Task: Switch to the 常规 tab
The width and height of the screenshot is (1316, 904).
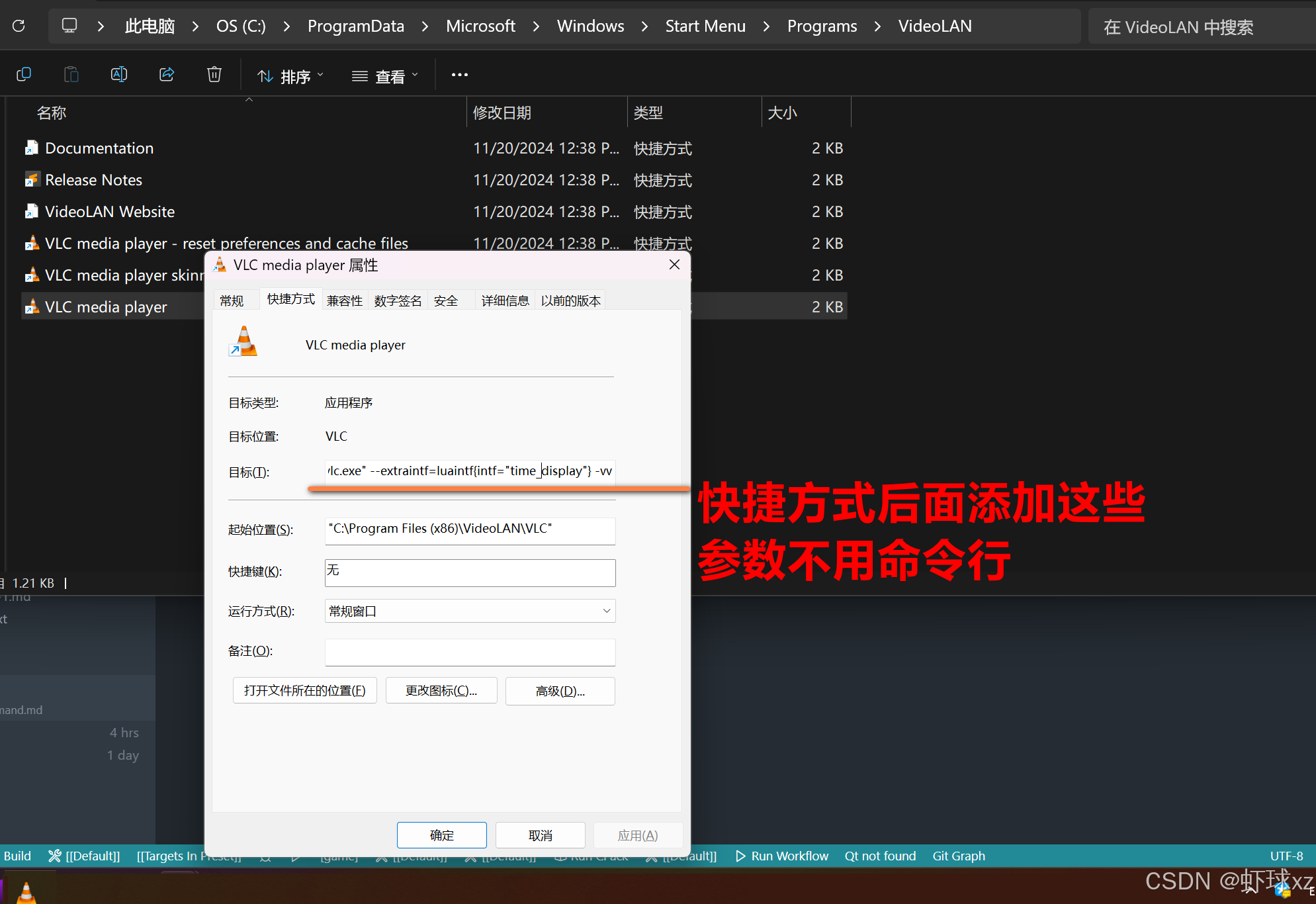Action: tap(232, 300)
